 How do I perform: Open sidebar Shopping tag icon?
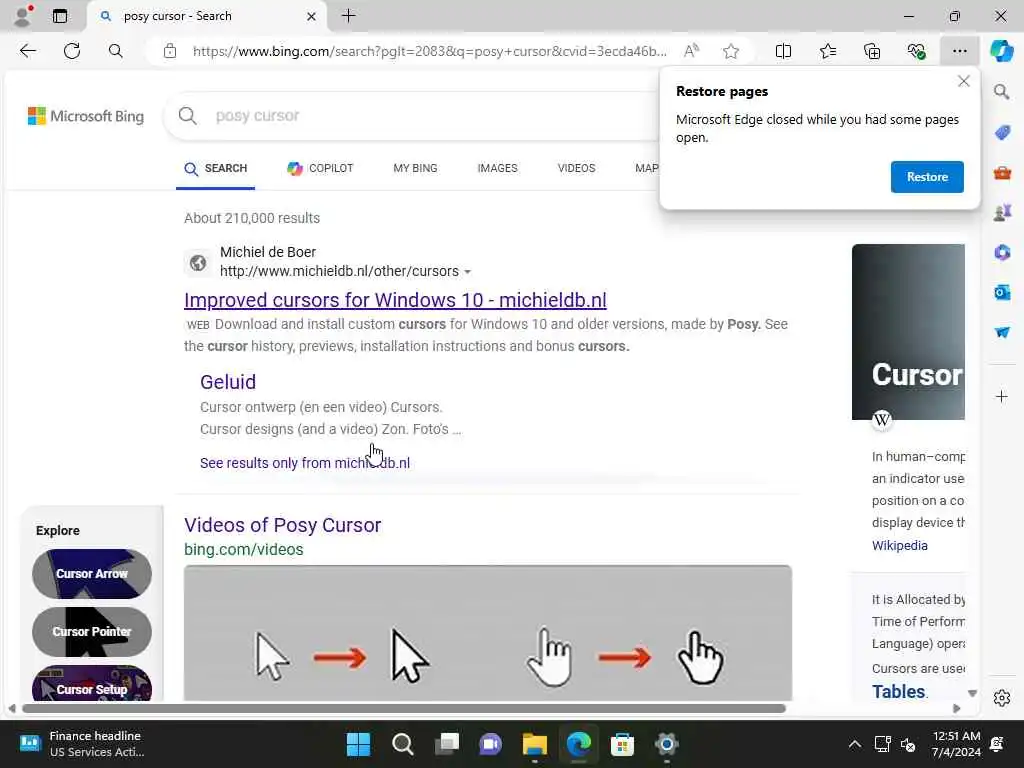click(x=1002, y=133)
